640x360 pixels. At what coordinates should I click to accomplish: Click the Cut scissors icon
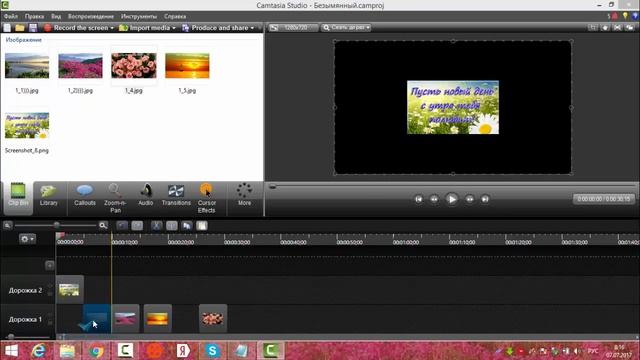tap(156, 225)
